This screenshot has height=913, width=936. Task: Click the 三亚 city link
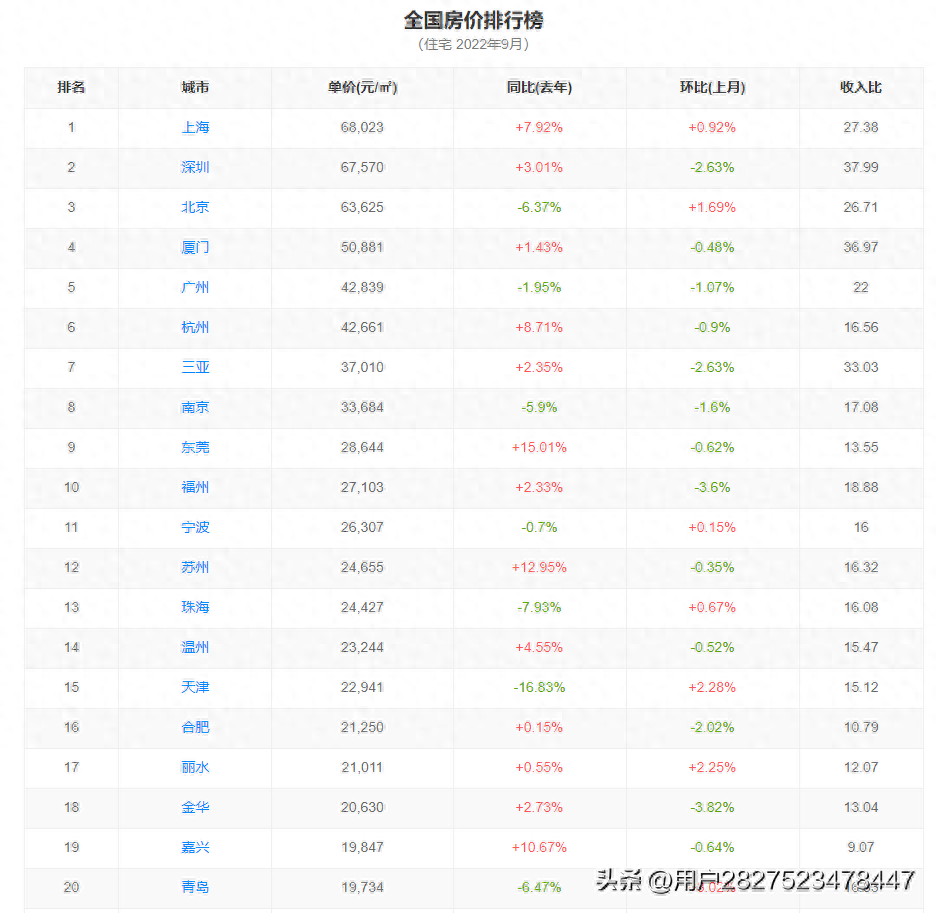[195, 367]
